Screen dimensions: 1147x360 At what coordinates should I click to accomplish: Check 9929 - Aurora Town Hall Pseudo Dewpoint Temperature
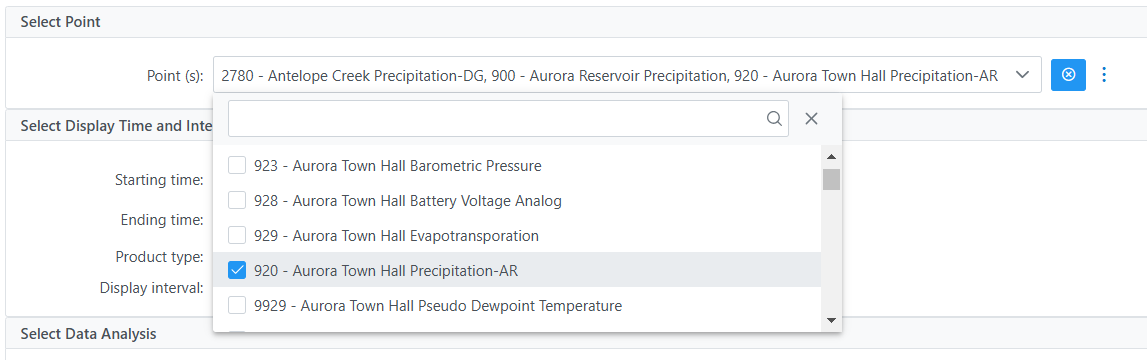pyautogui.click(x=237, y=305)
